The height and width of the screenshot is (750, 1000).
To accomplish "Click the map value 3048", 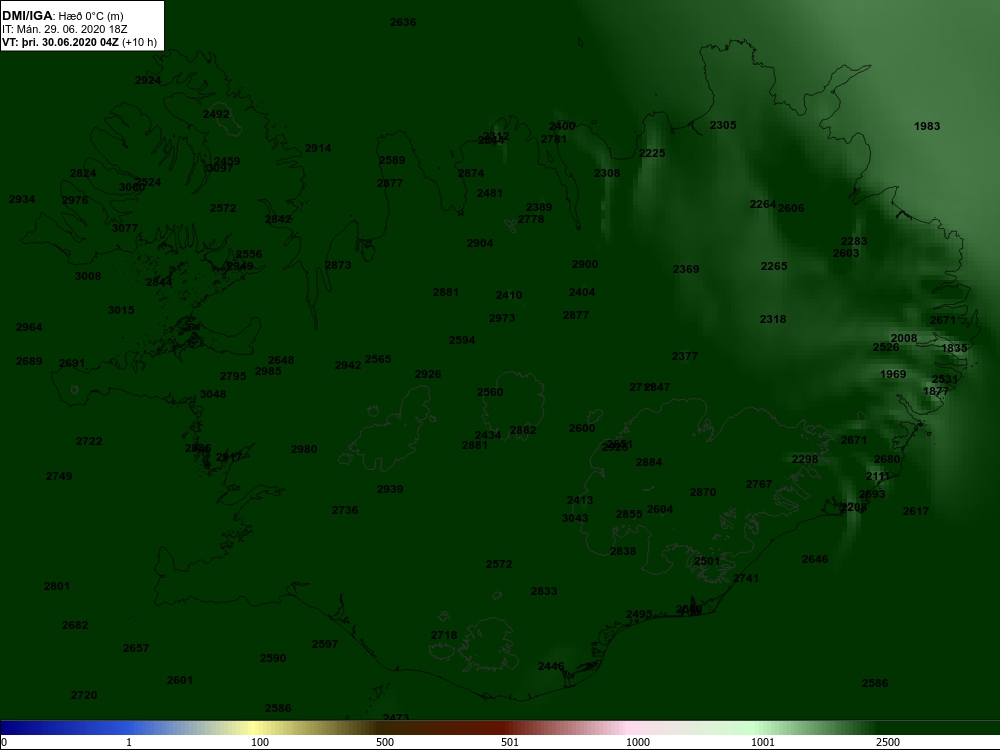I will pyautogui.click(x=213, y=394).
